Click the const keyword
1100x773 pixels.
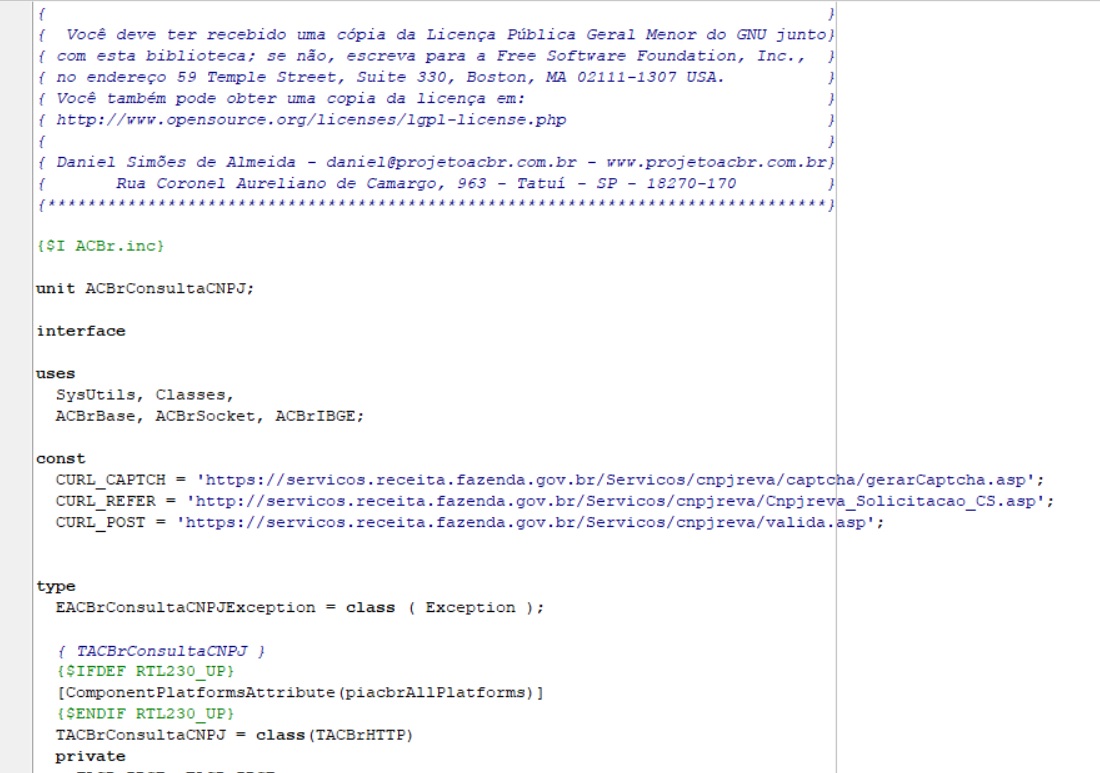tap(60, 459)
